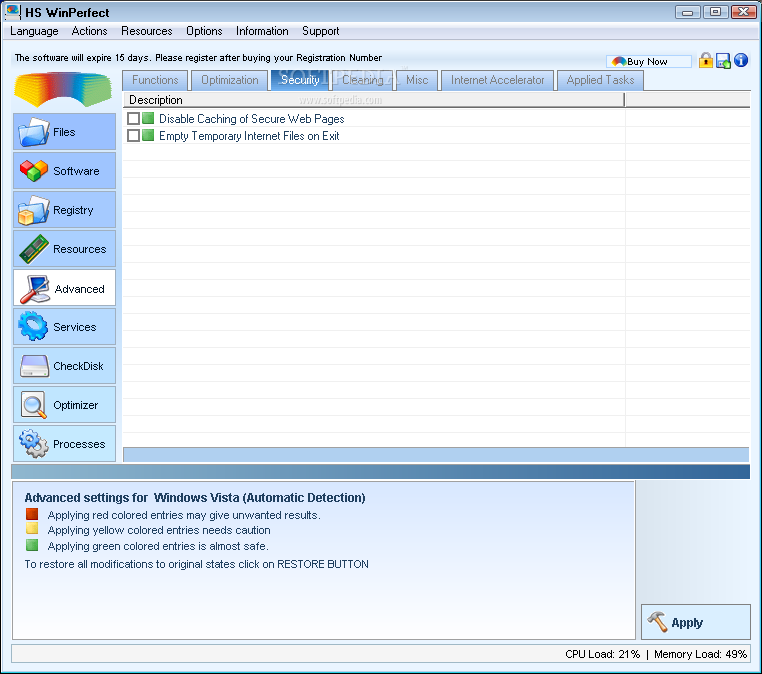
Task: Open the Registry section in sidebar
Action: pyautogui.click(x=64, y=209)
